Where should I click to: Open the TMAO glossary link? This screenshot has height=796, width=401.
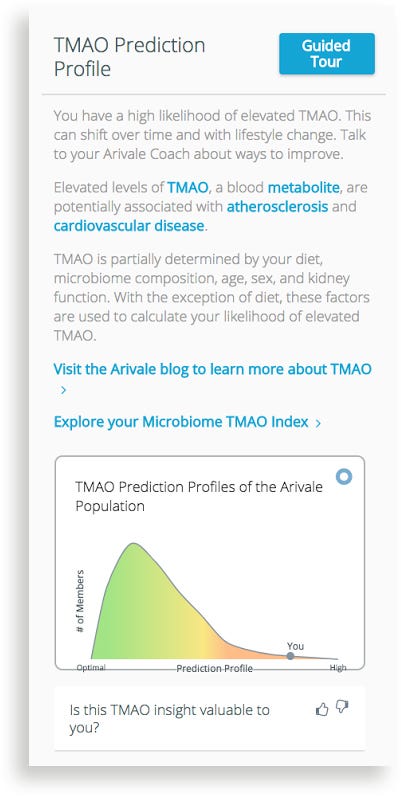point(188,188)
